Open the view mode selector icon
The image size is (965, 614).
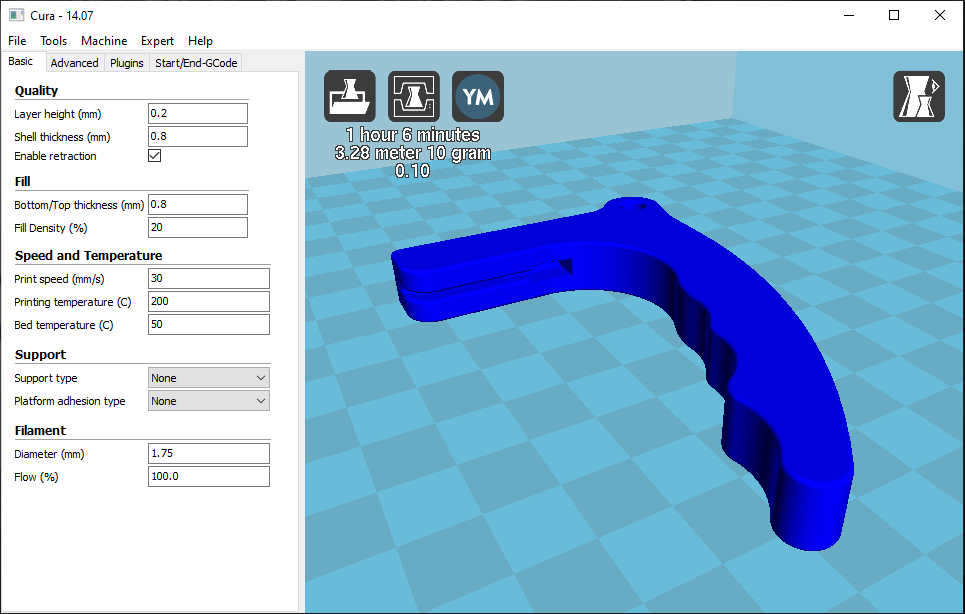click(x=918, y=96)
